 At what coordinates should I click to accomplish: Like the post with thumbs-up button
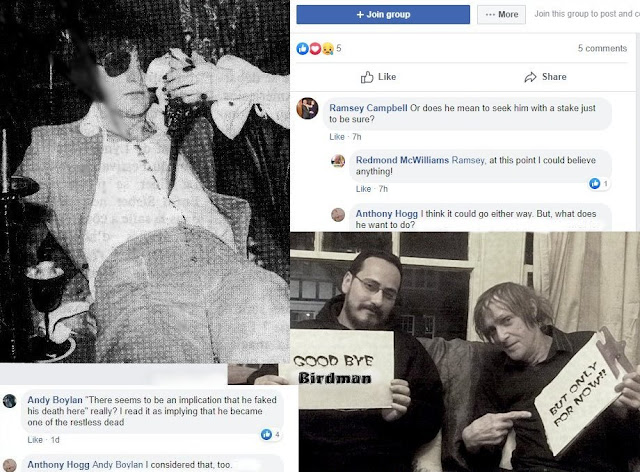(x=378, y=77)
